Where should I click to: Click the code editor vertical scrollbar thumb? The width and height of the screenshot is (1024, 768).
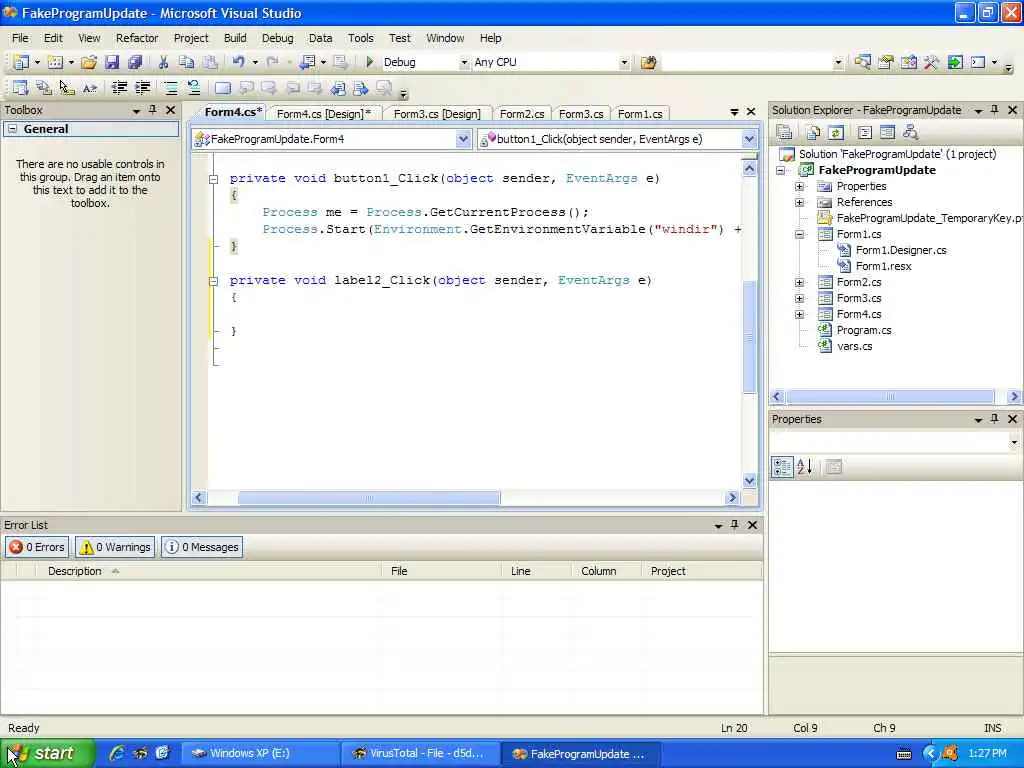pyautogui.click(x=749, y=337)
